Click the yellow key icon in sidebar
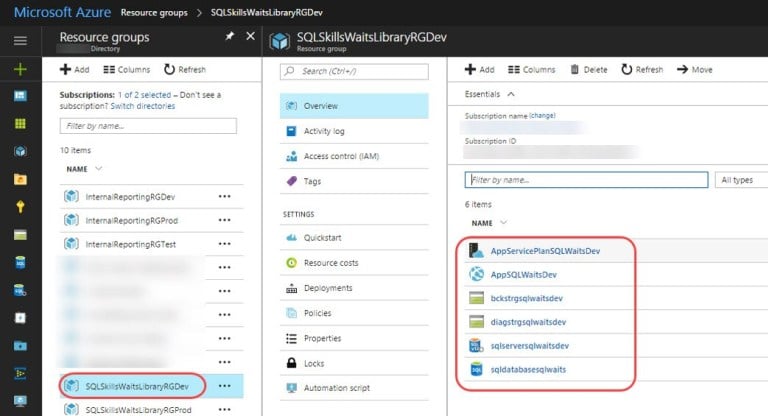768x416 pixels. 20,206
